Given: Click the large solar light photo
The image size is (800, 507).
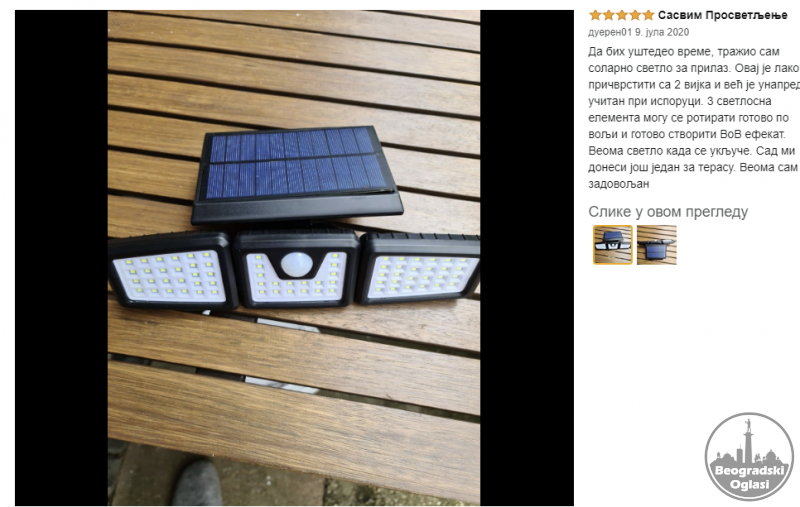Looking at the screenshot, I should (294, 258).
